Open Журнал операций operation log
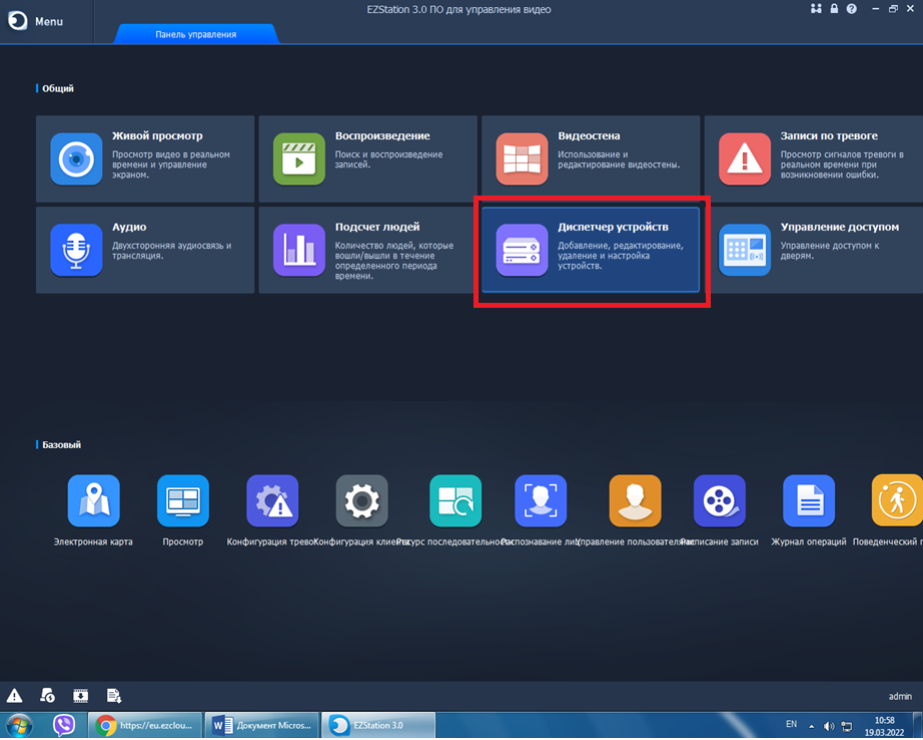Screen dimensions: 923x740 point(808,501)
